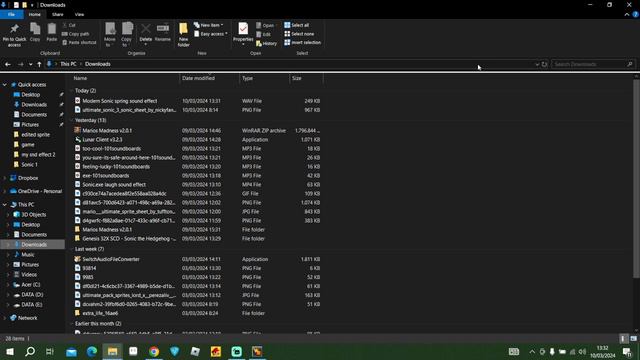Open the Copy to ribbon button
The height and width of the screenshot is (360, 640).
pyautogui.click(x=127, y=35)
